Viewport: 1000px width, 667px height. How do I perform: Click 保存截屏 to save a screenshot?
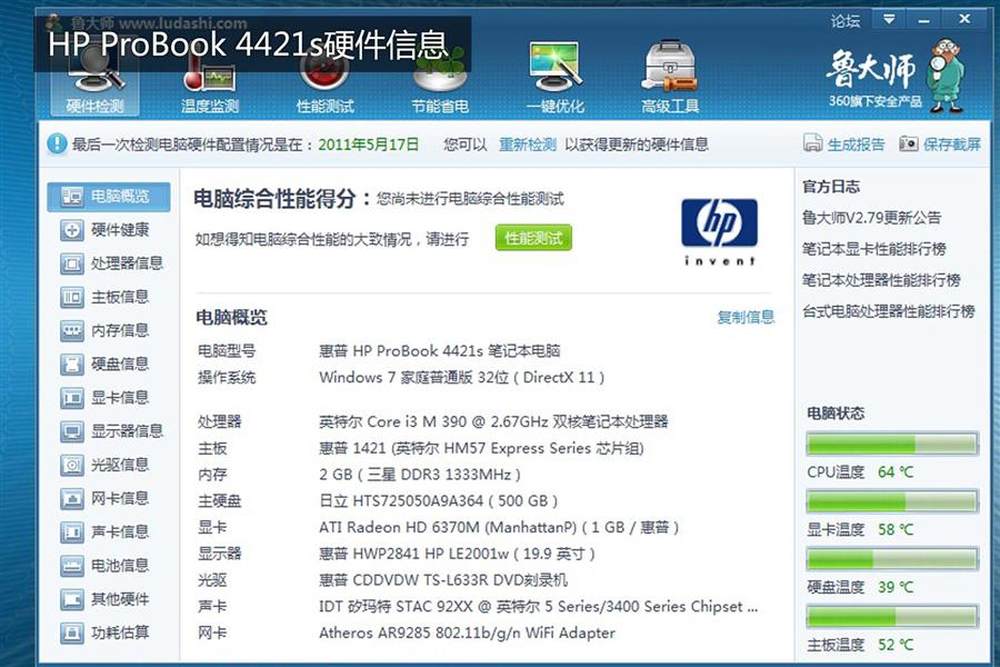pos(940,144)
